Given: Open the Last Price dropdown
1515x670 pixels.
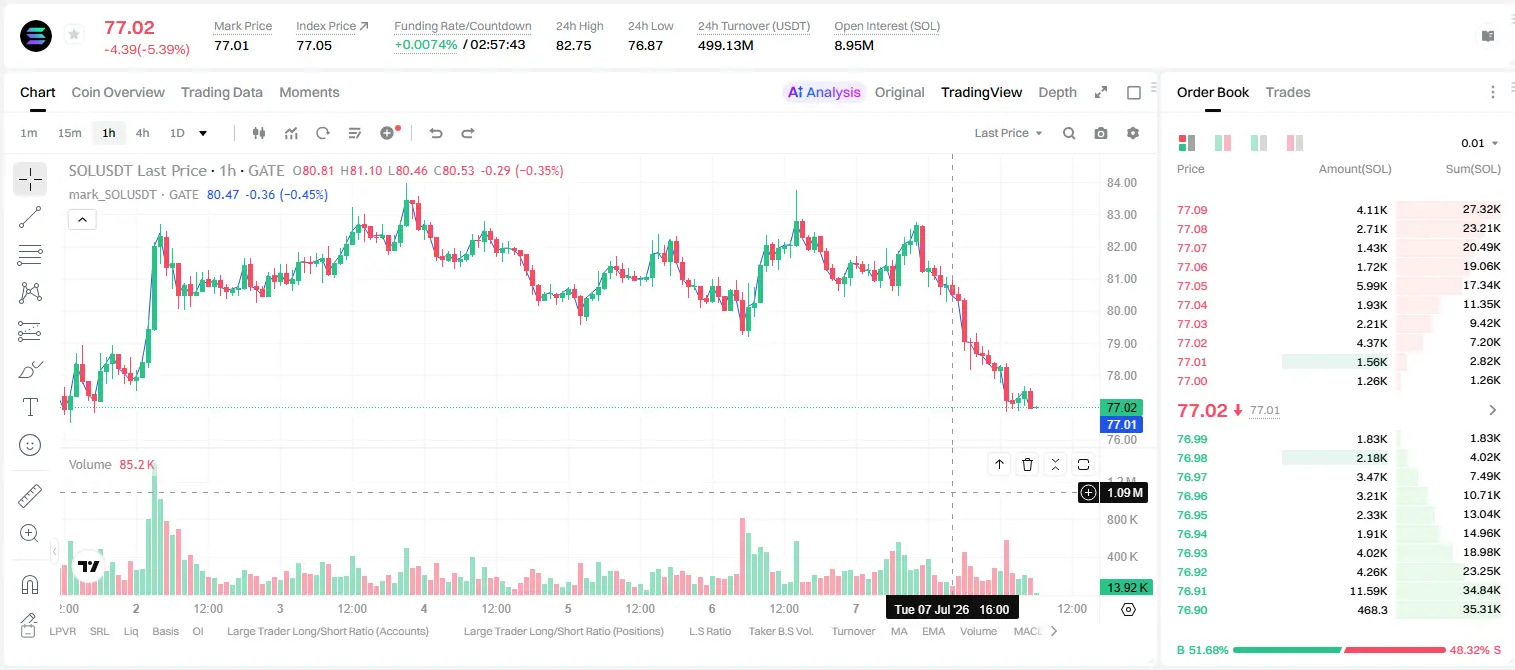Looking at the screenshot, I should [1008, 133].
